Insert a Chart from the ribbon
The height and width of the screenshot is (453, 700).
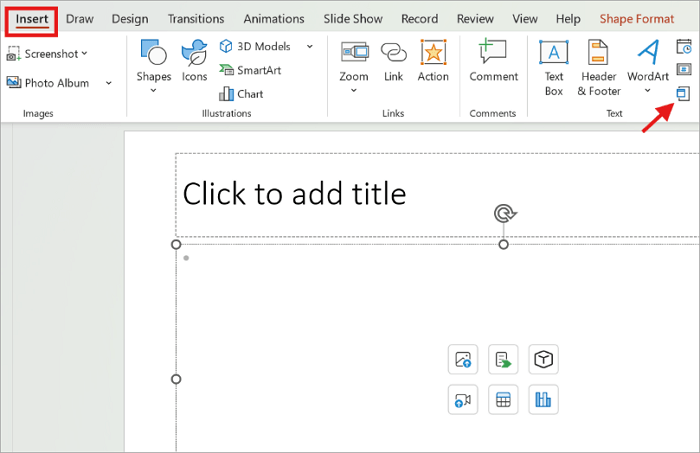coord(241,94)
